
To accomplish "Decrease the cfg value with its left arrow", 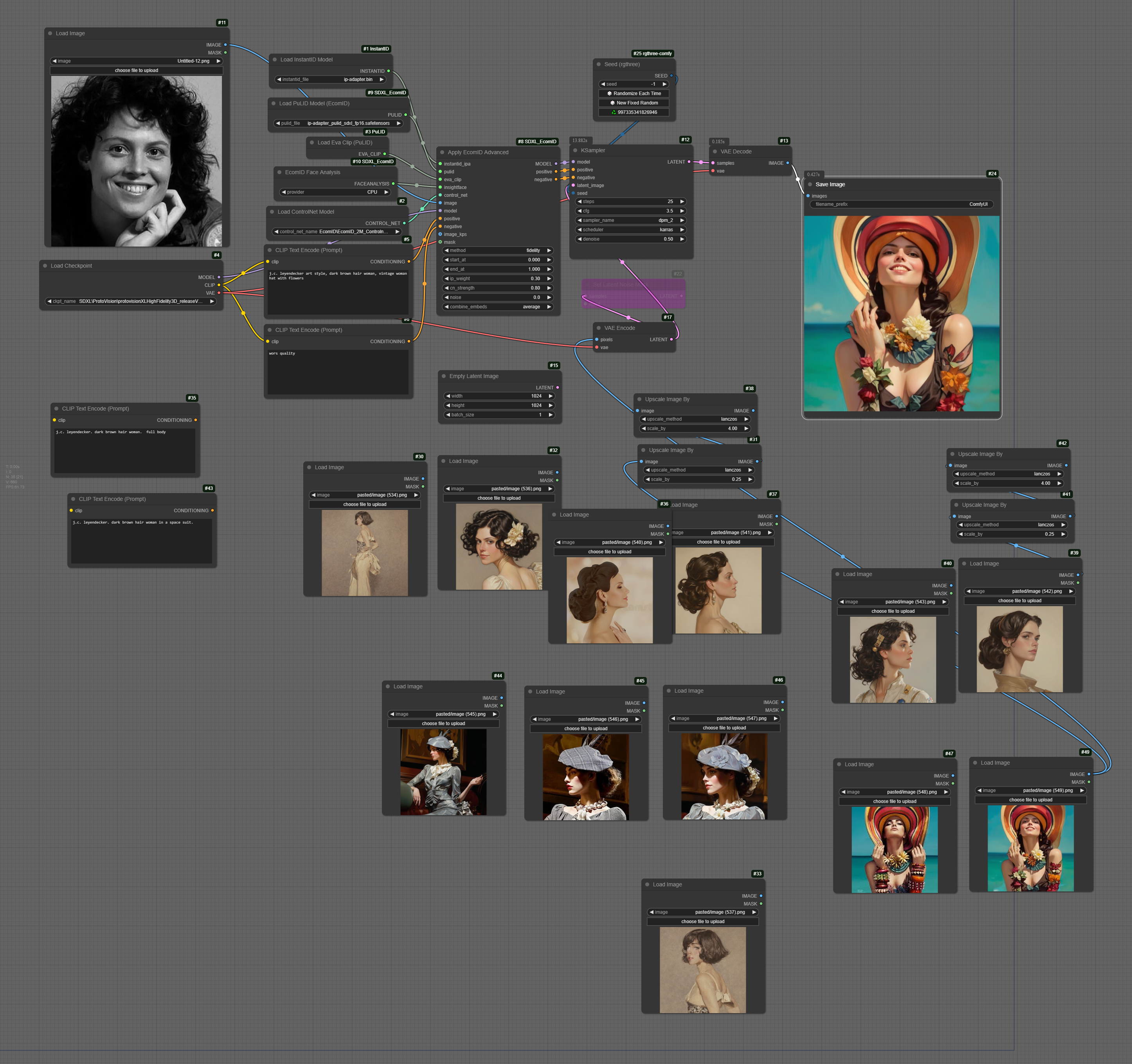I will [579, 211].
